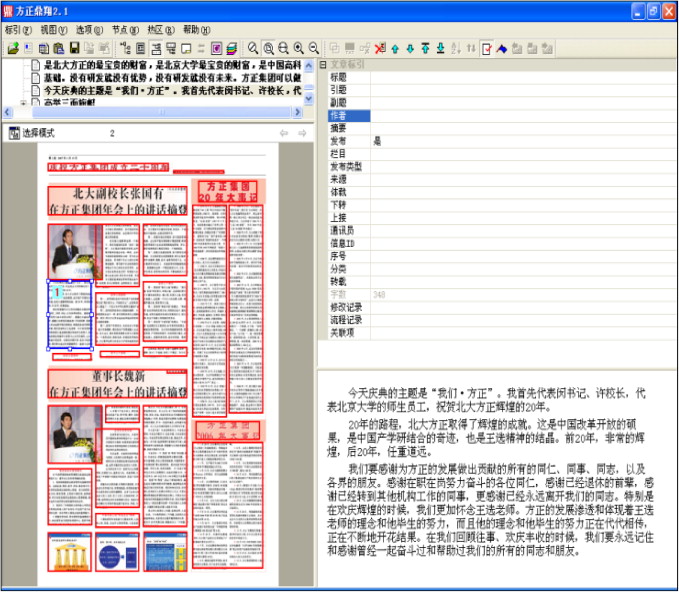Click the blue selected text block numbered 1

pos(70,315)
